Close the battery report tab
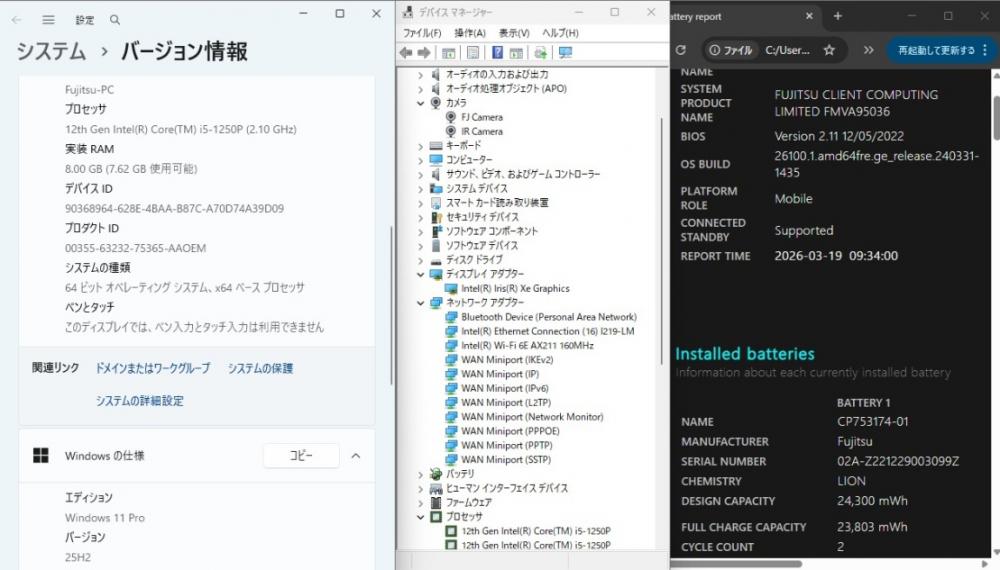The height and width of the screenshot is (570, 1000). coord(809,17)
